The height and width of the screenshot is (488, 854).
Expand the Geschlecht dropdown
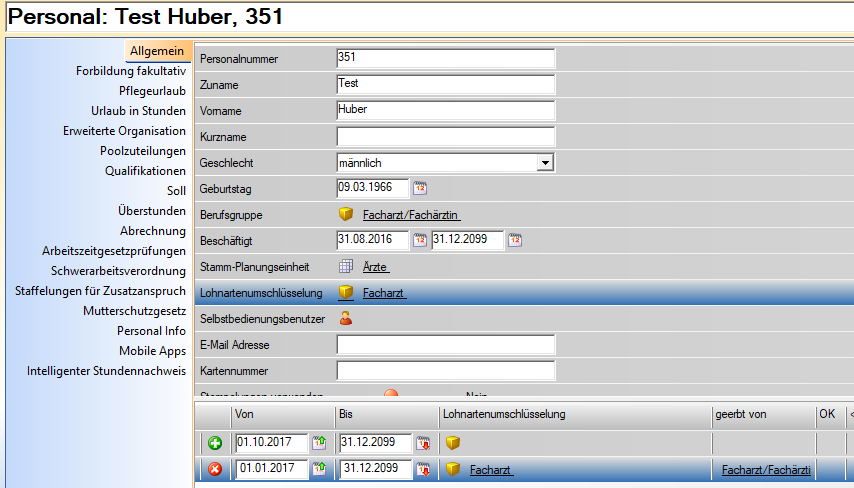[x=545, y=162]
